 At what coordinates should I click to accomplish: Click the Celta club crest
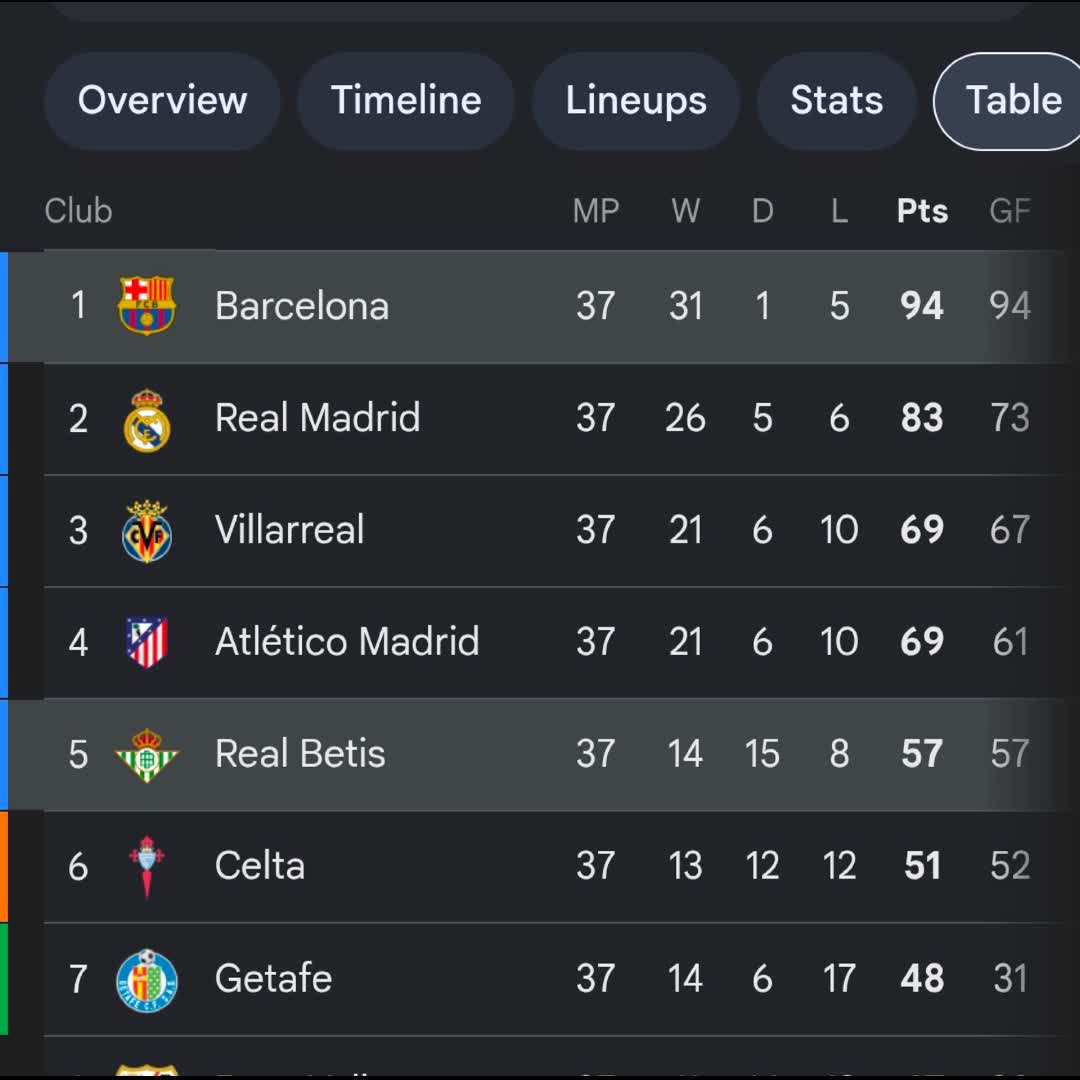click(x=147, y=867)
